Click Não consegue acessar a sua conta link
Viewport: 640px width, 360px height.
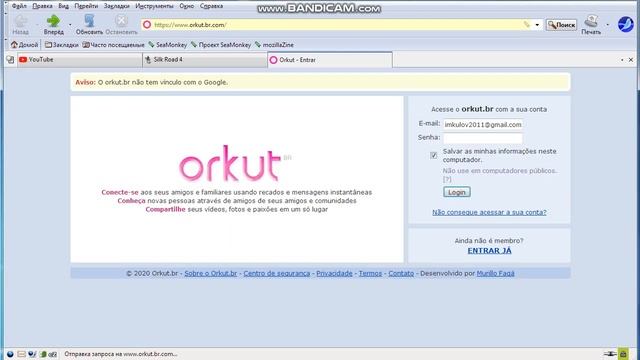[x=489, y=212]
